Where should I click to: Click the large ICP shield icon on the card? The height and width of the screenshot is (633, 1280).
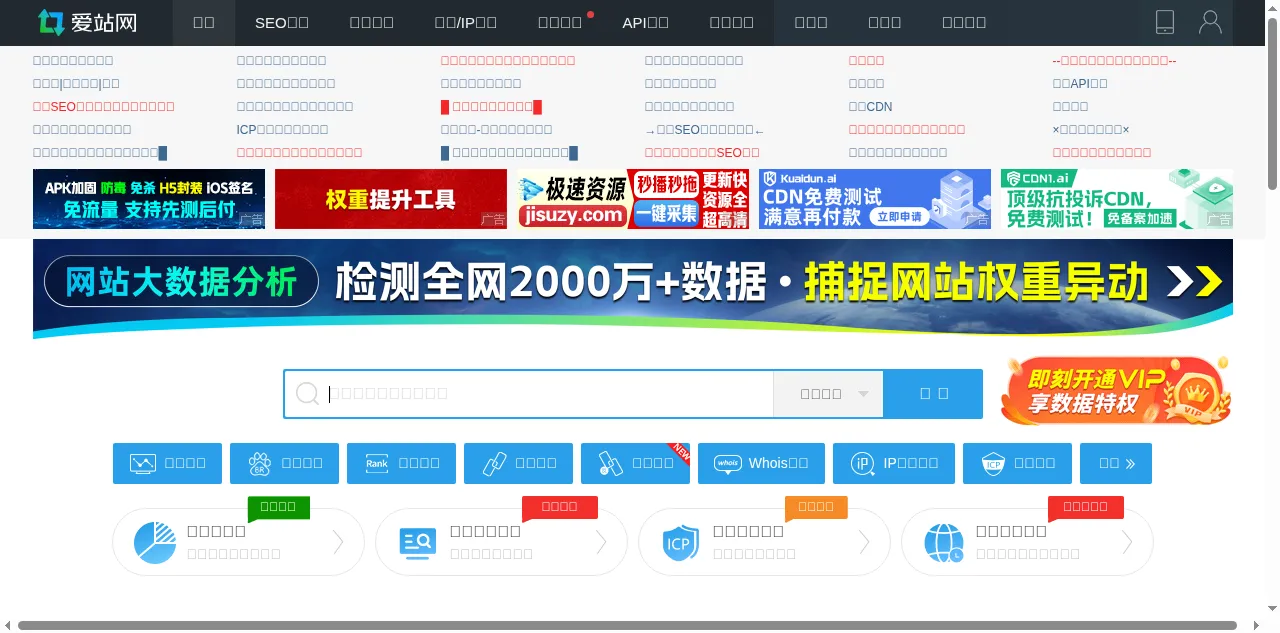pos(680,543)
